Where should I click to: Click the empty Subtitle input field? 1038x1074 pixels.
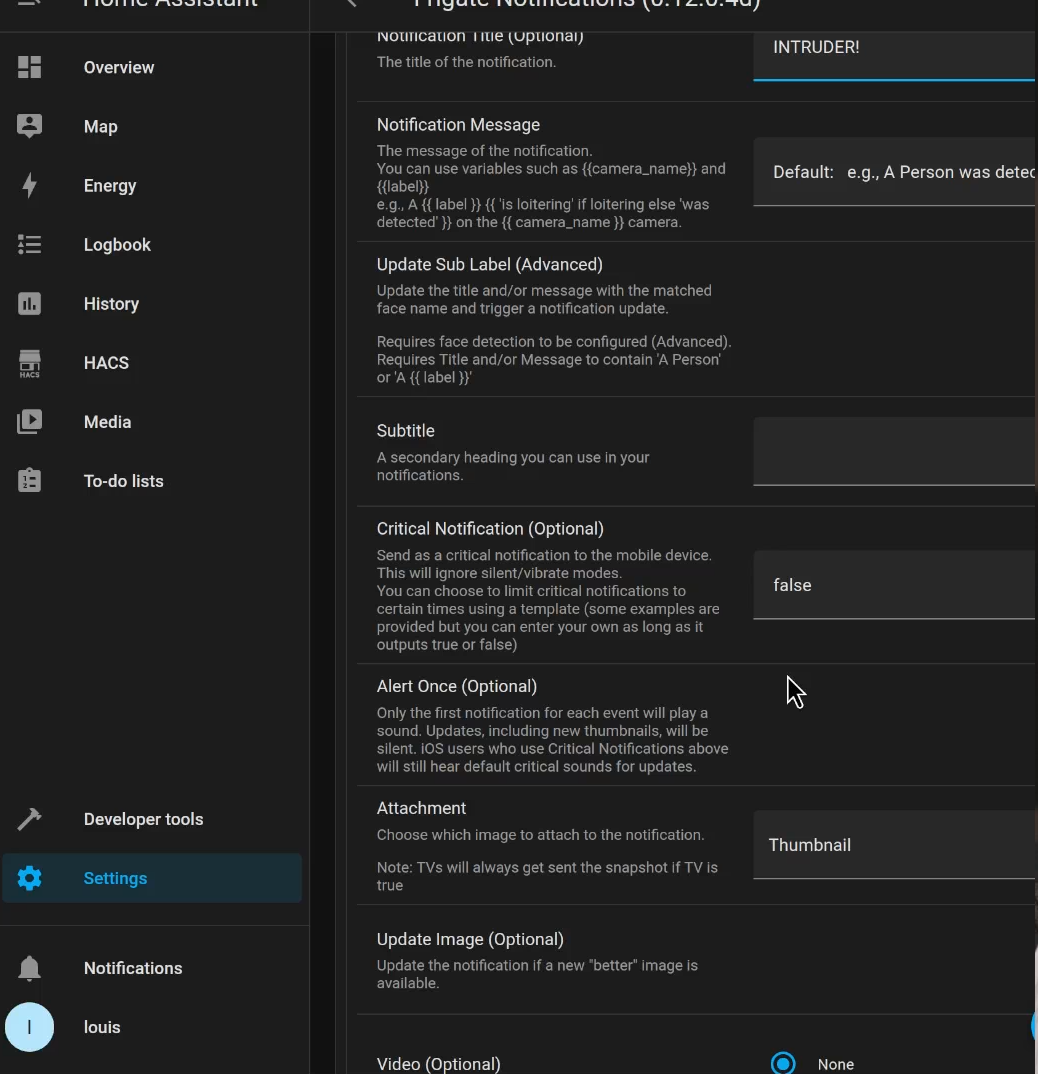(x=895, y=451)
